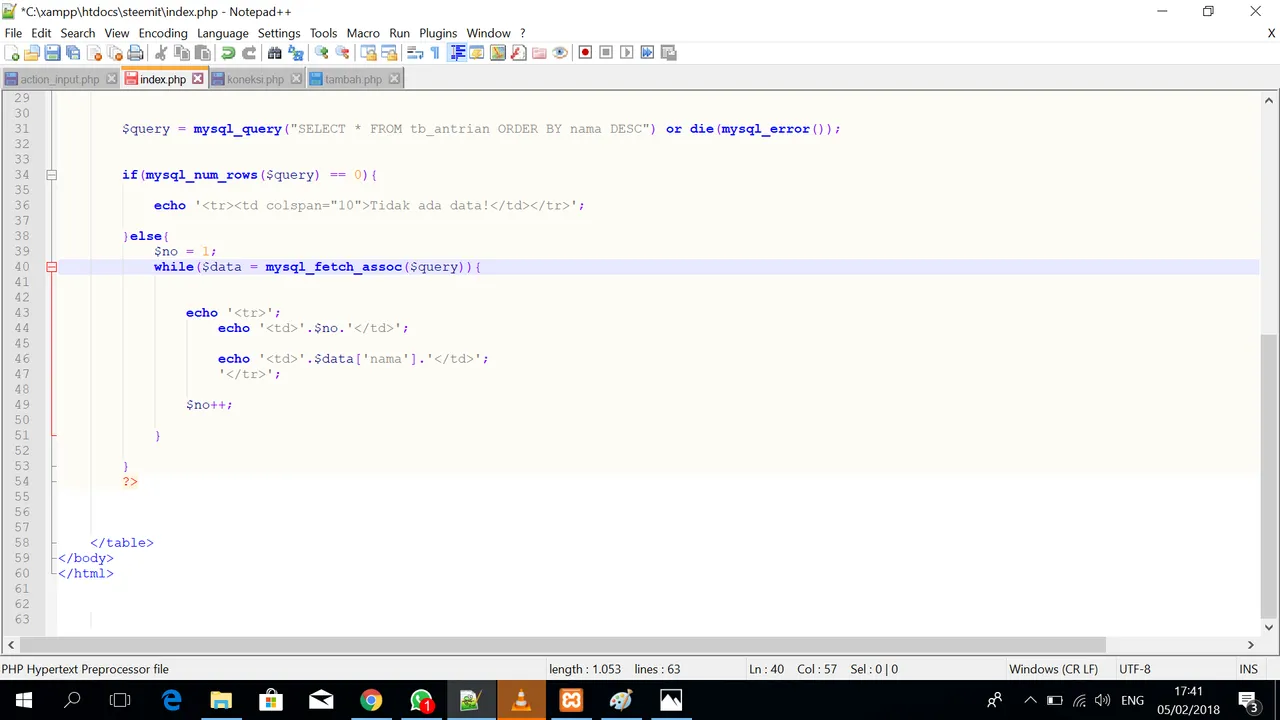Click the user defined language icon
The width and height of the screenshot is (1280, 720).
coord(477,52)
